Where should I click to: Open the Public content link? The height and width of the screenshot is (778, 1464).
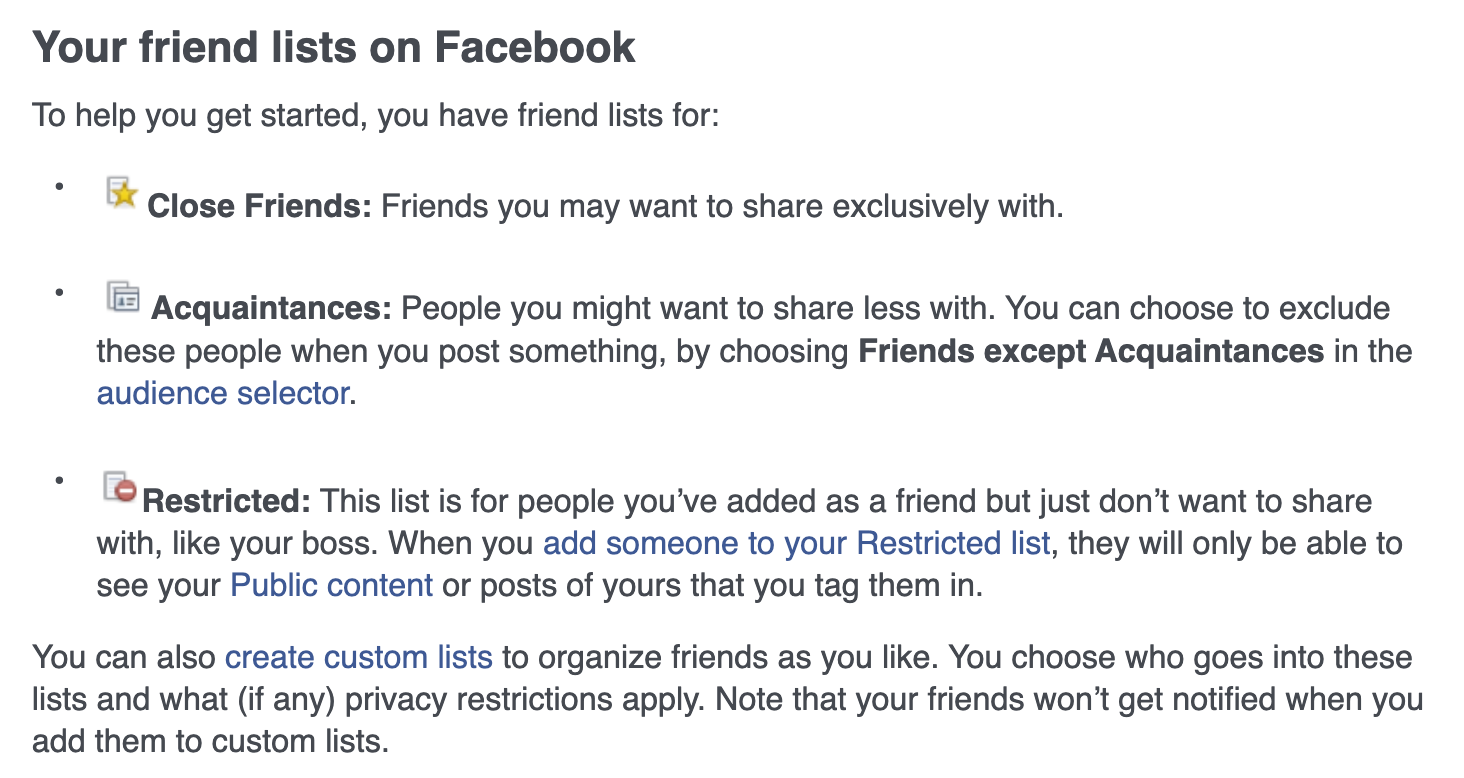click(331, 585)
